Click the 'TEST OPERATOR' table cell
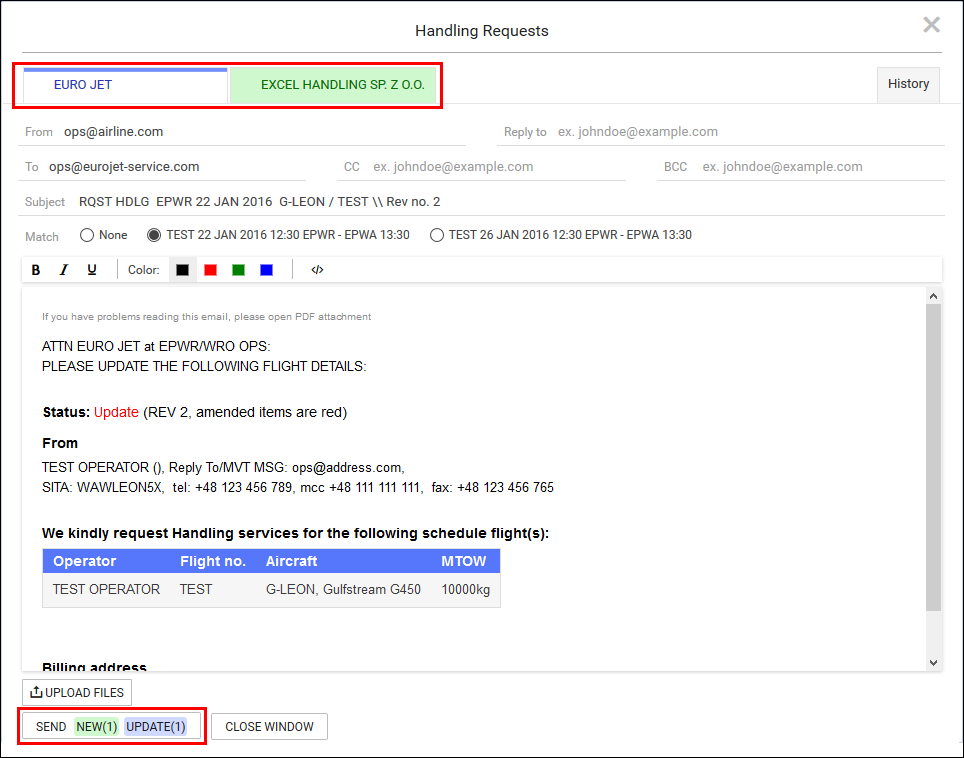This screenshot has height=758, width=964. pyautogui.click(x=106, y=590)
